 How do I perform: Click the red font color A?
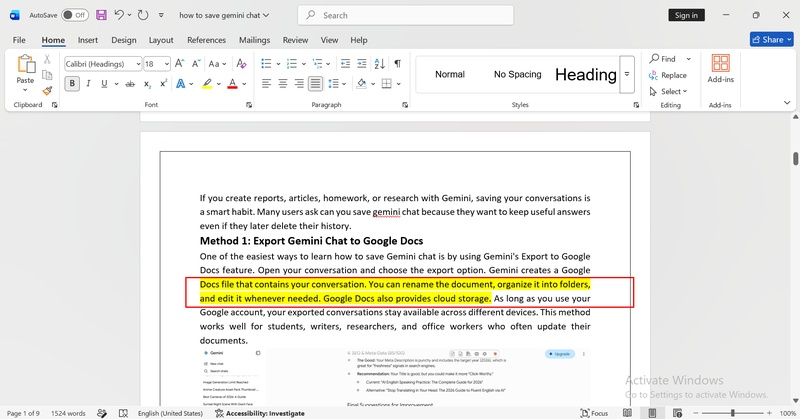(233, 84)
